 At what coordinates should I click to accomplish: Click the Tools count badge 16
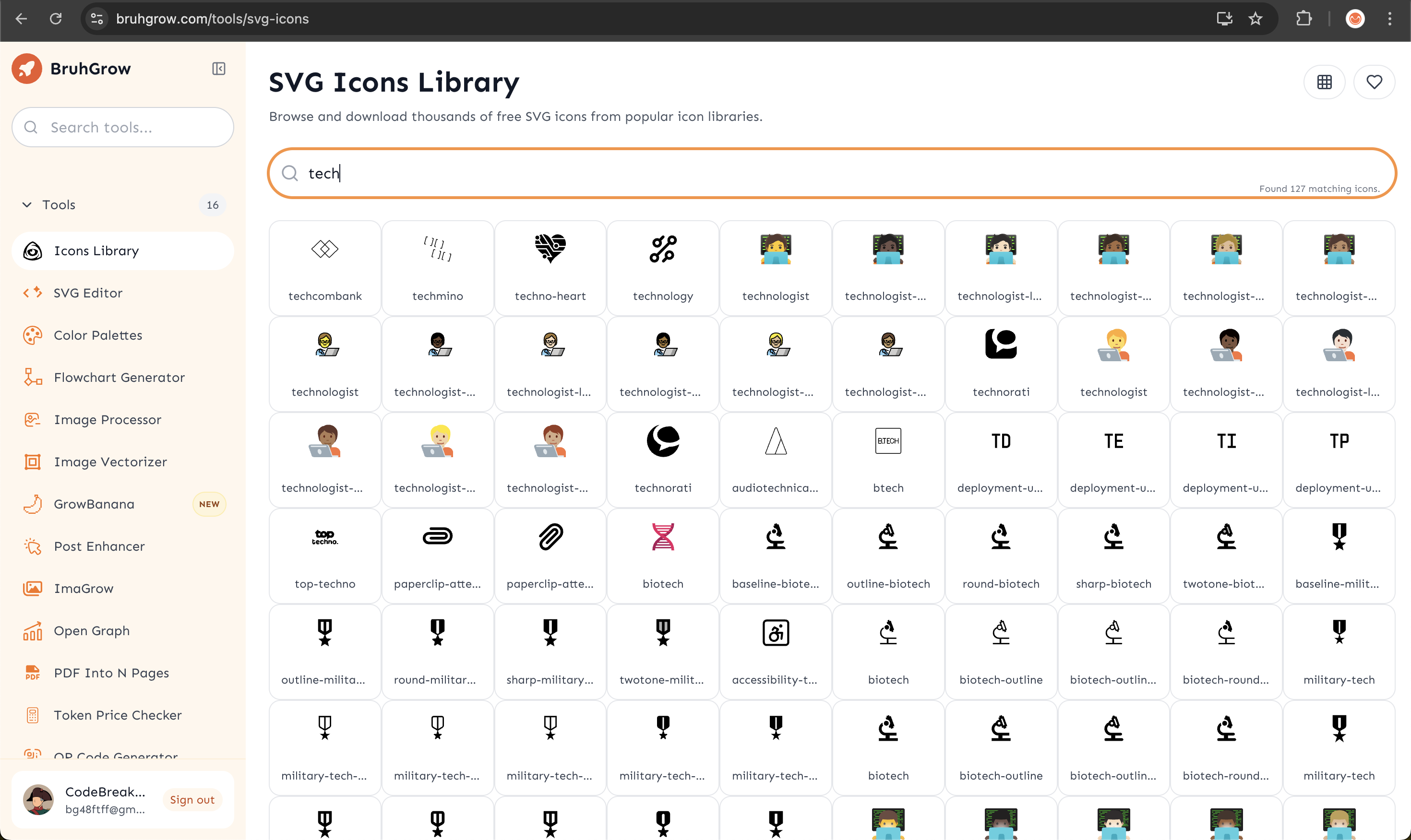click(212, 205)
